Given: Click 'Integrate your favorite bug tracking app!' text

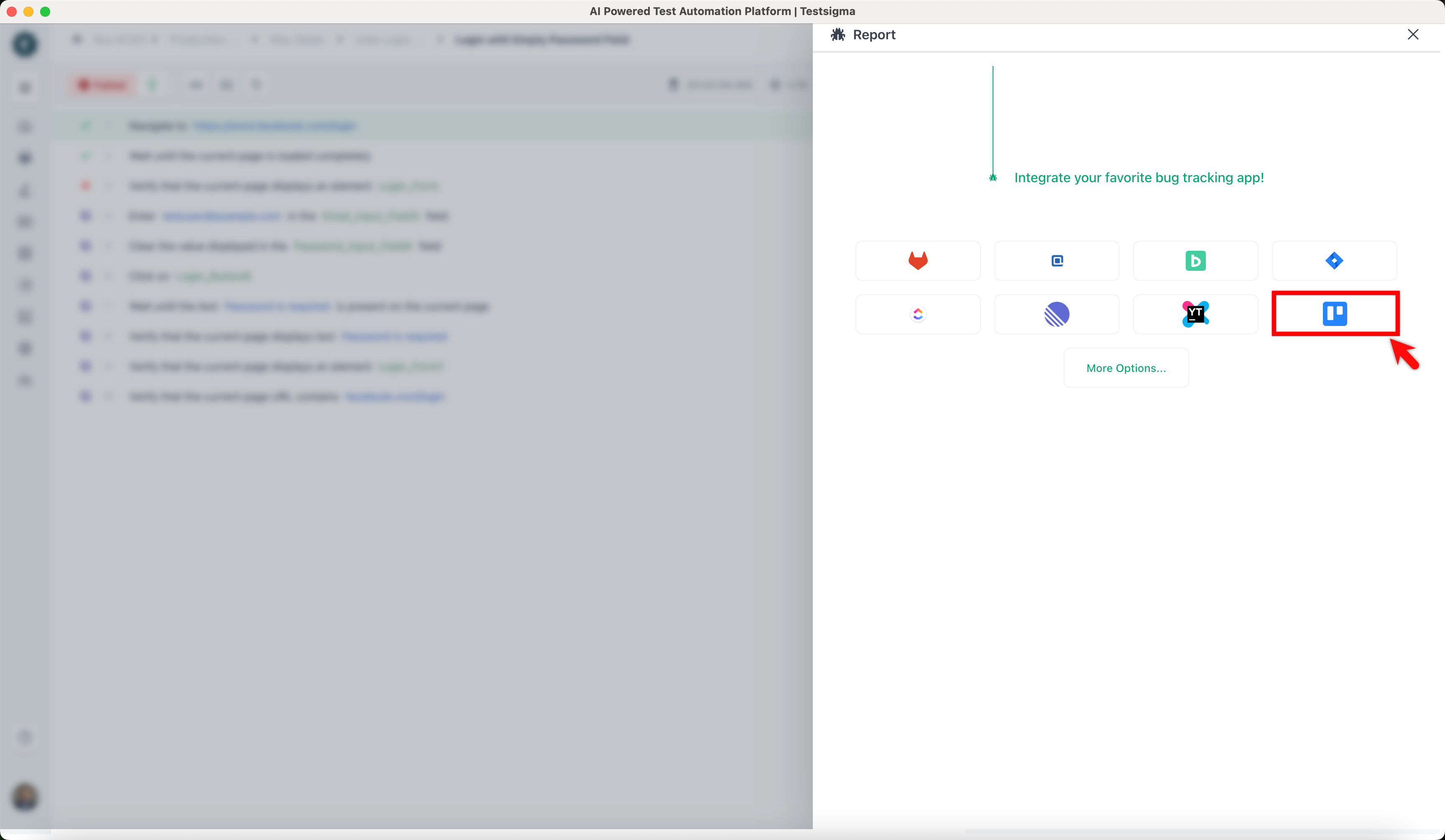Looking at the screenshot, I should 1139,178.
